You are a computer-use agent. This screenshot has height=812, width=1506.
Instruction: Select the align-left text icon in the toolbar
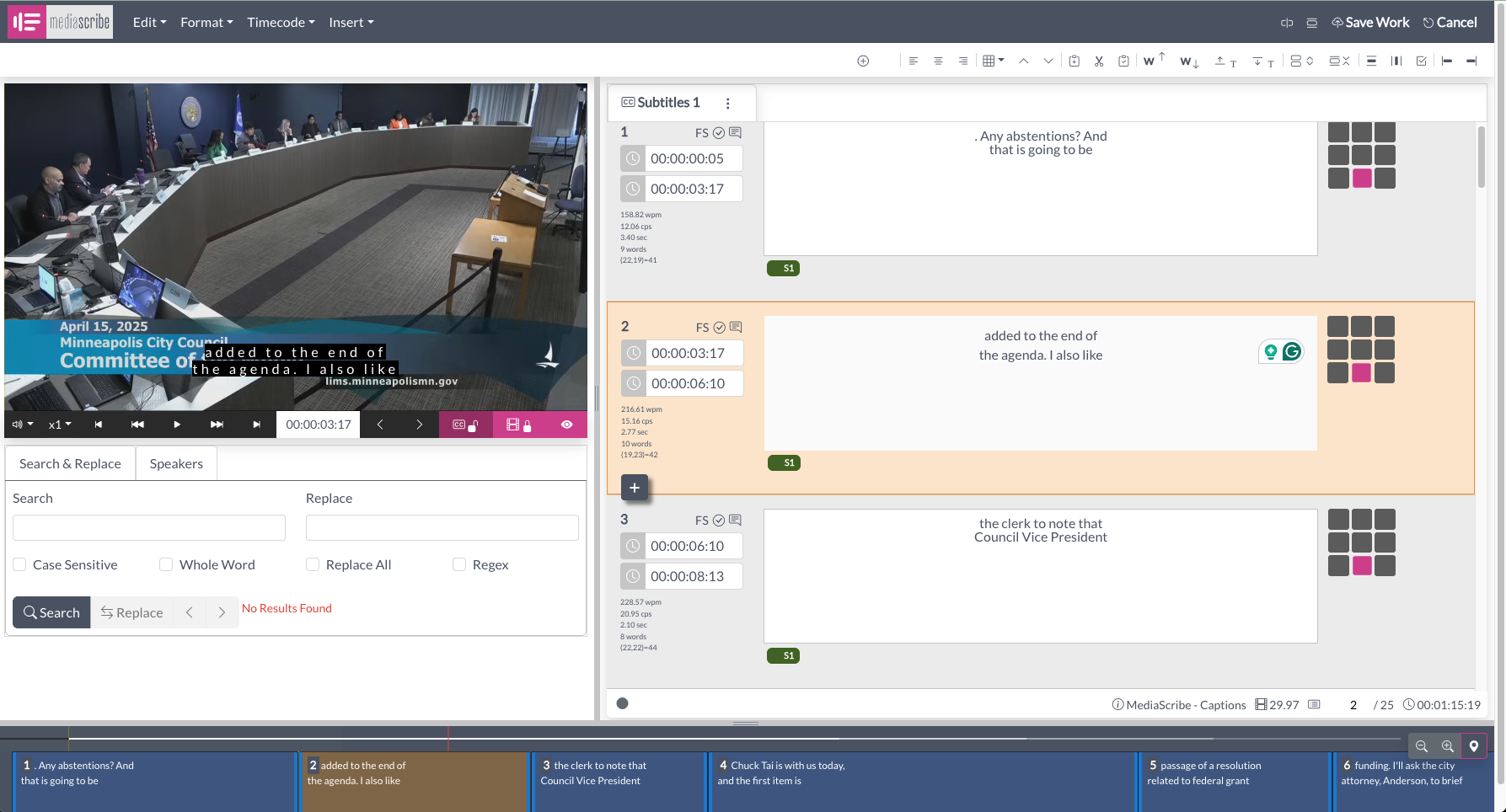(914, 60)
